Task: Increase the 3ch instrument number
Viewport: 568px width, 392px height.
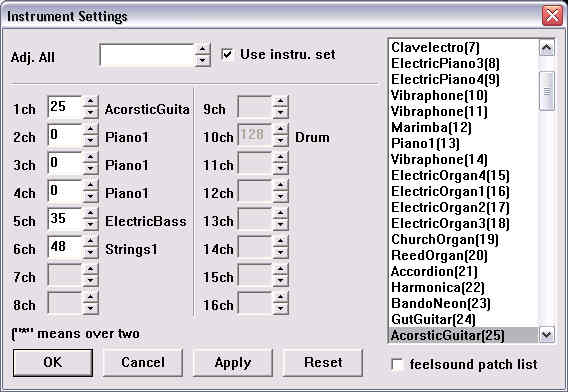Action: (x=91, y=157)
